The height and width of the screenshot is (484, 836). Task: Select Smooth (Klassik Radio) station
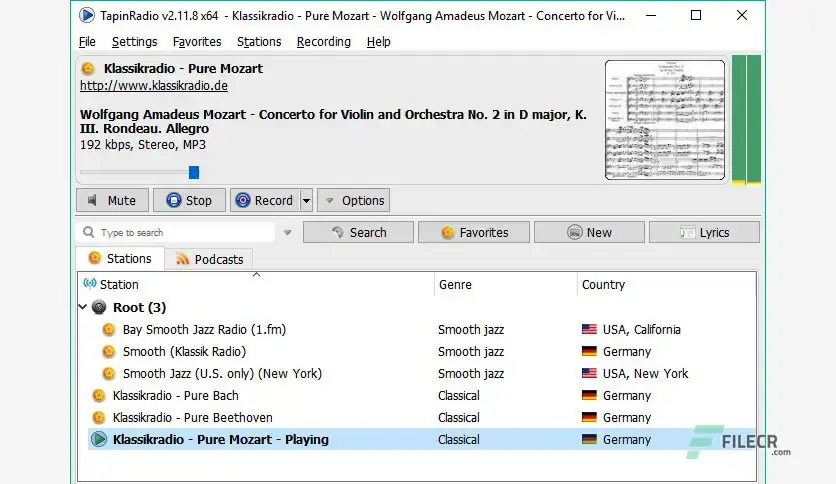[x=184, y=352]
